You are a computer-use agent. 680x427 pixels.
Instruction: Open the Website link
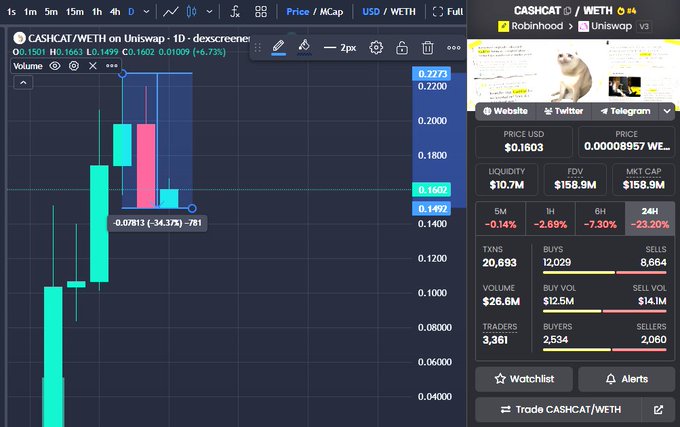[506, 111]
